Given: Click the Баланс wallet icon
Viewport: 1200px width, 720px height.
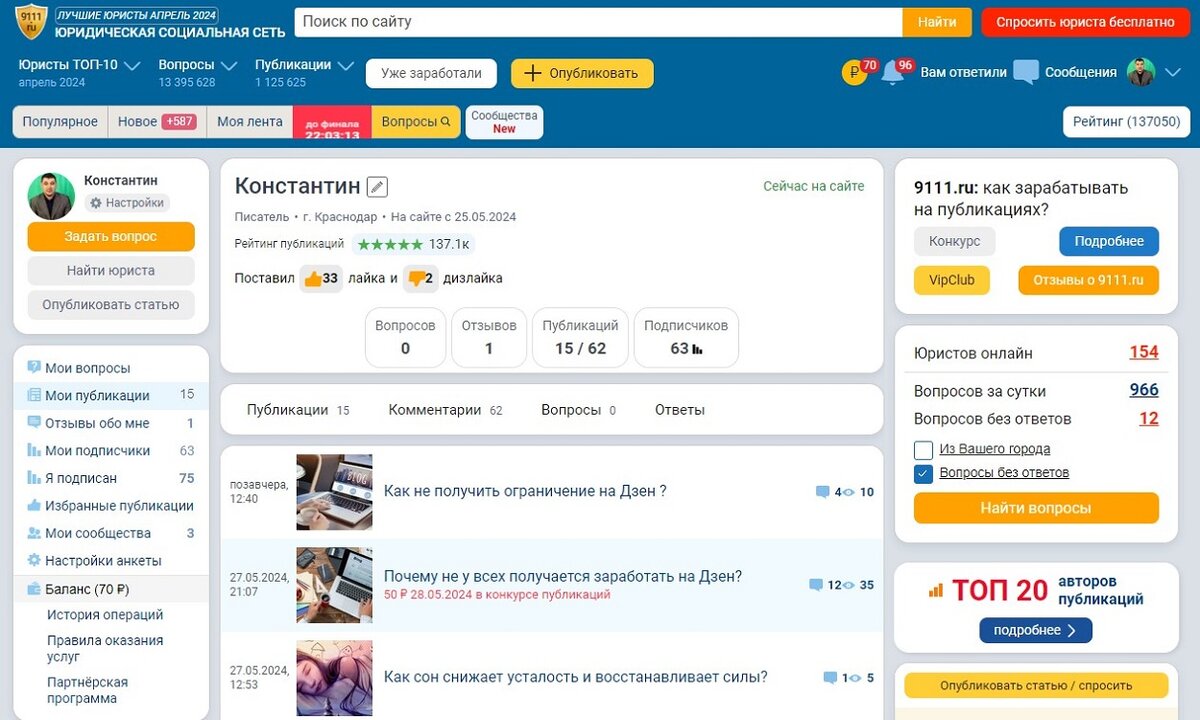Looking at the screenshot, I should pyautogui.click(x=34, y=589).
